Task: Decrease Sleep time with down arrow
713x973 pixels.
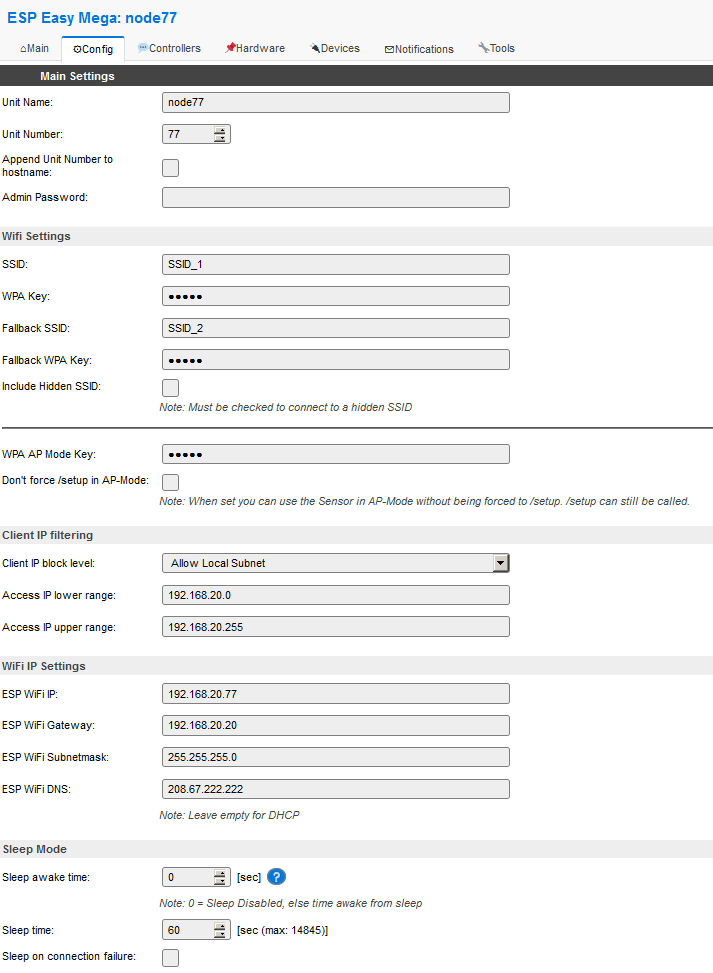Action: [220, 935]
